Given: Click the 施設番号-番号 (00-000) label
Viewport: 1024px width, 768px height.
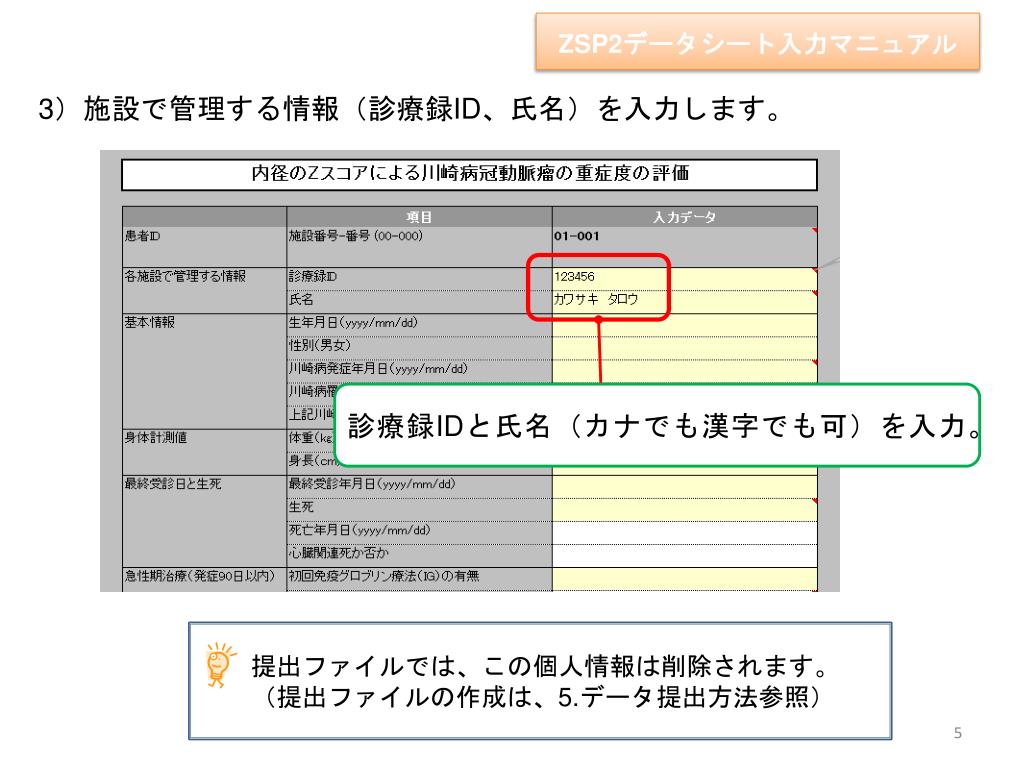Looking at the screenshot, I should tap(356, 236).
